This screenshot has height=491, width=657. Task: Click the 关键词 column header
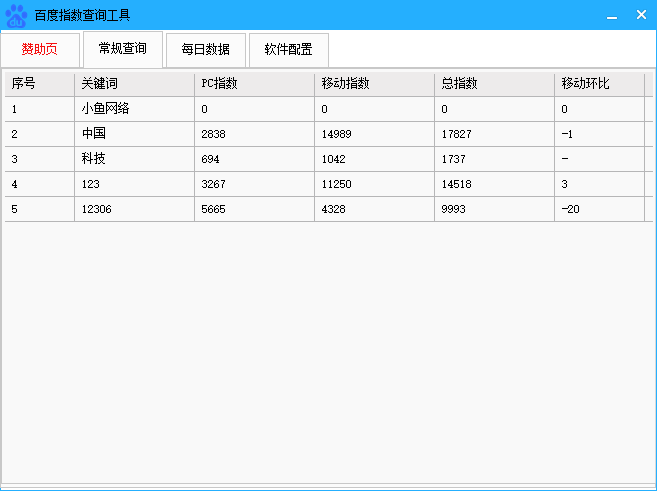coord(135,84)
